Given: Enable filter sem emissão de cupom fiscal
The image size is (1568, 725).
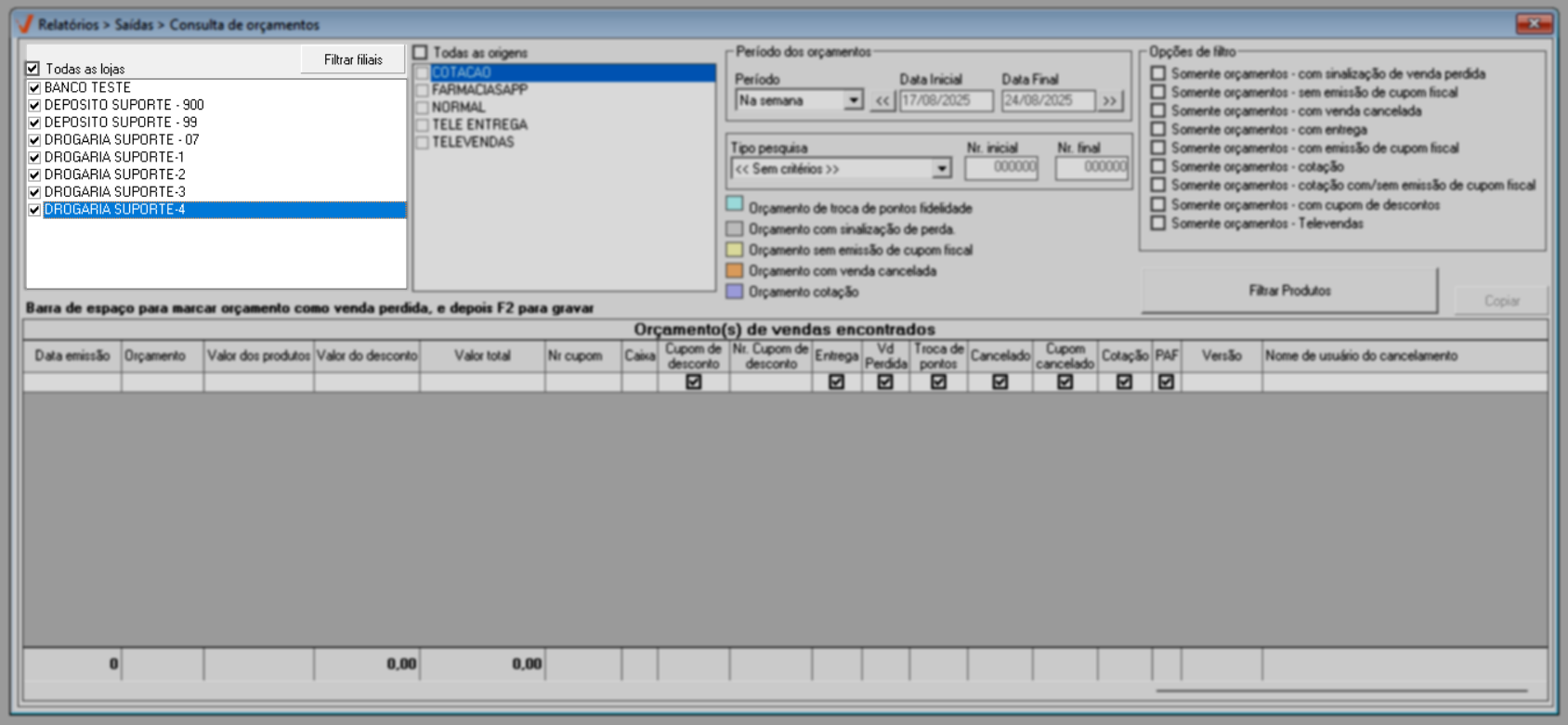Looking at the screenshot, I should coord(1158,92).
